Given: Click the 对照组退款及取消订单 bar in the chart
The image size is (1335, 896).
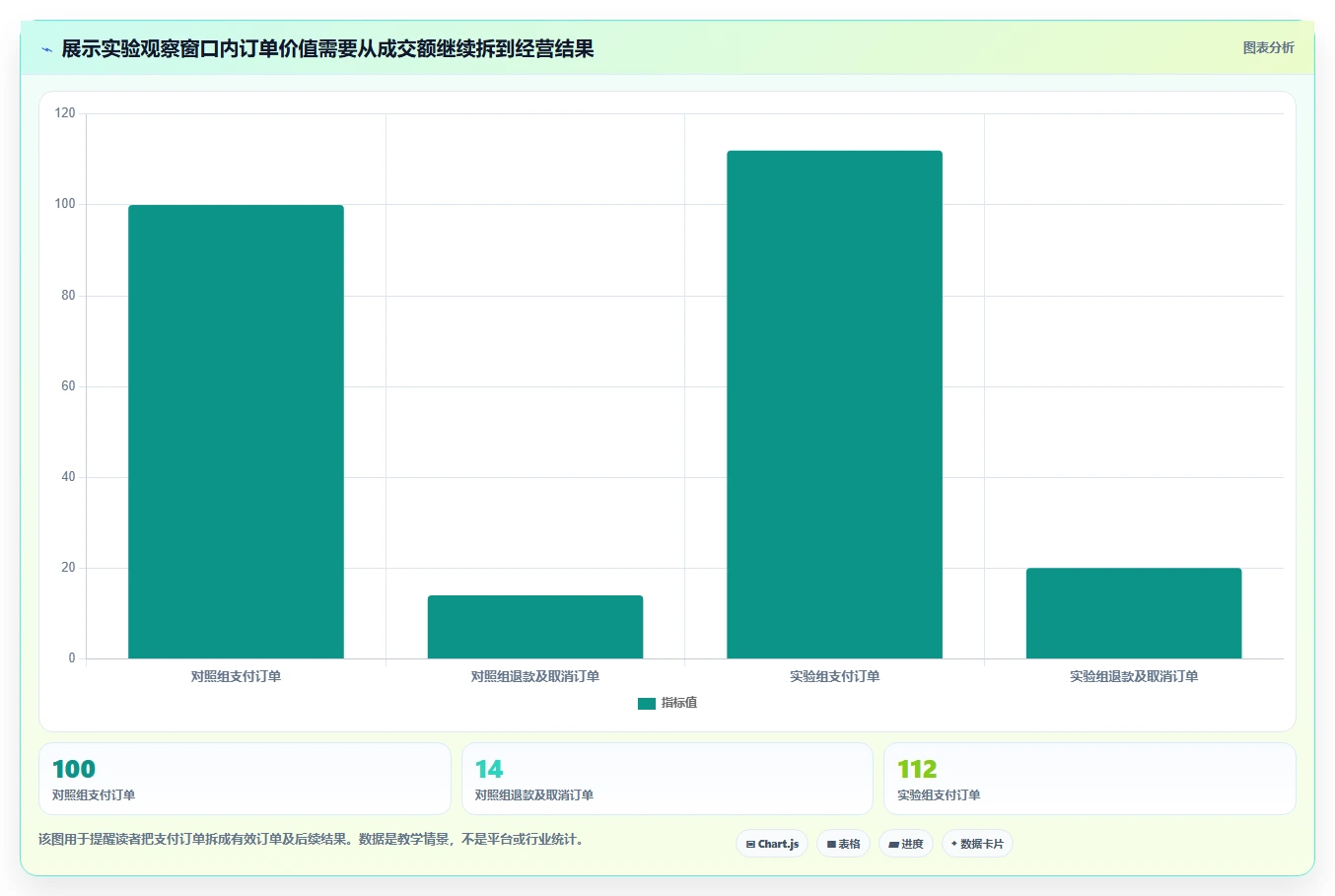Looking at the screenshot, I should (535, 627).
